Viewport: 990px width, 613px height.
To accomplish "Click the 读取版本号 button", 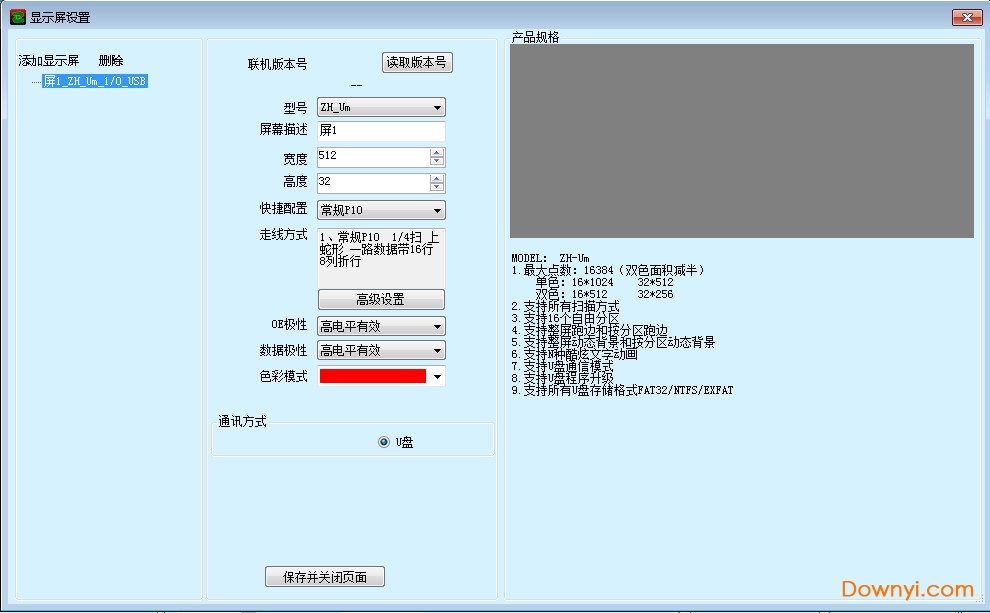I will click(x=417, y=63).
